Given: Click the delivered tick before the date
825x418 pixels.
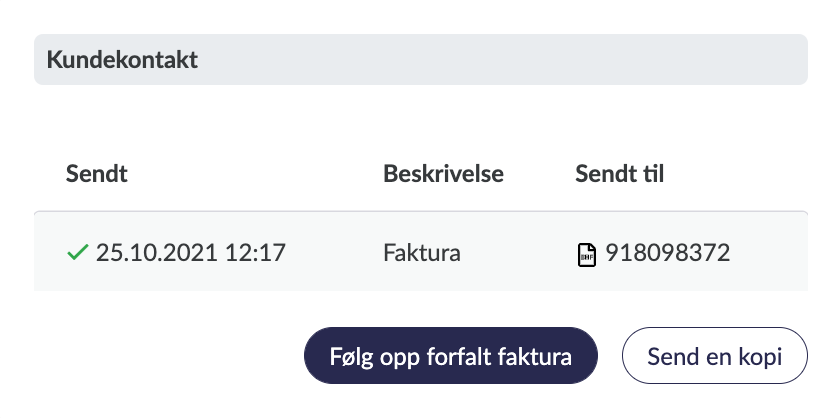Looking at the screenshot, I should (77, 254).
